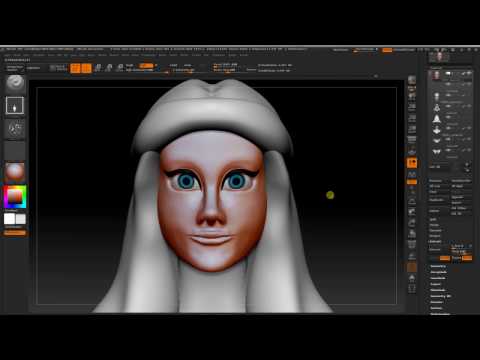
Task: Click the AAHalf icon on right shelf
Action: pos(412,129)
